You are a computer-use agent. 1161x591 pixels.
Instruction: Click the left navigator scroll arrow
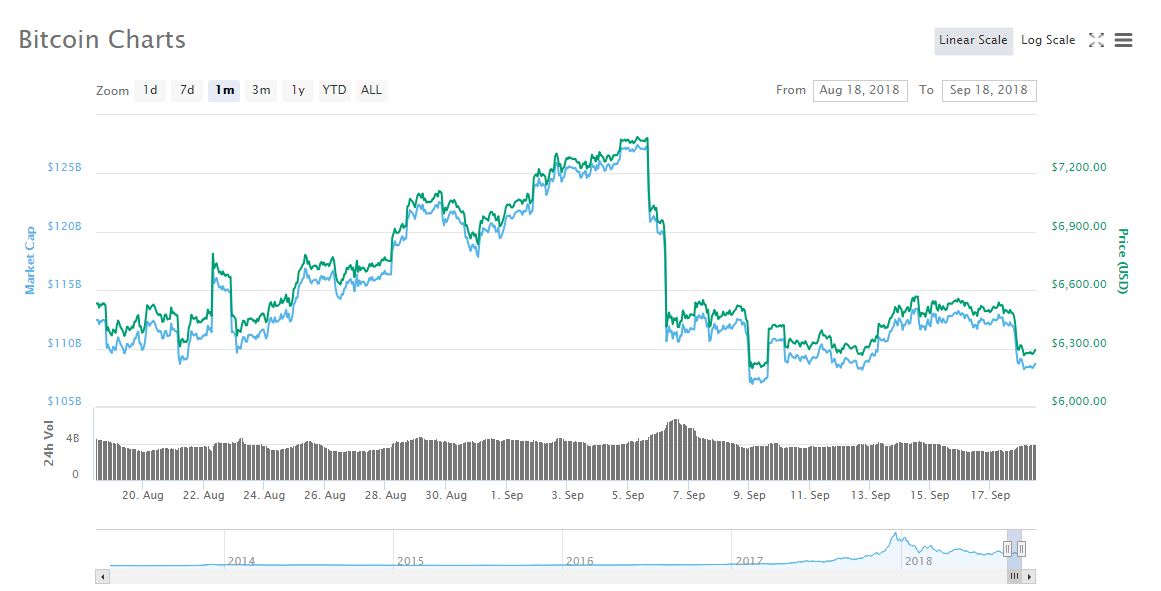(101, 577)
